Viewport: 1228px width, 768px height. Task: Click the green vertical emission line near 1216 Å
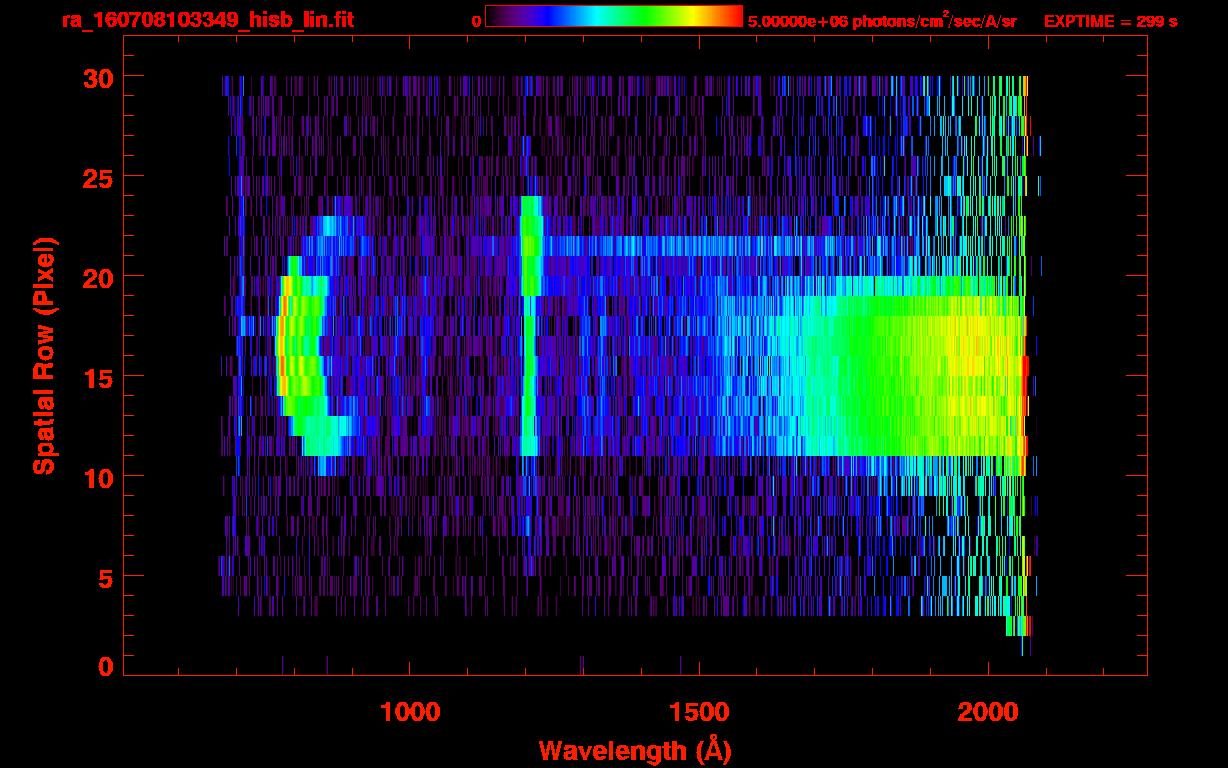pyautogui.click(x=530, y=325)
